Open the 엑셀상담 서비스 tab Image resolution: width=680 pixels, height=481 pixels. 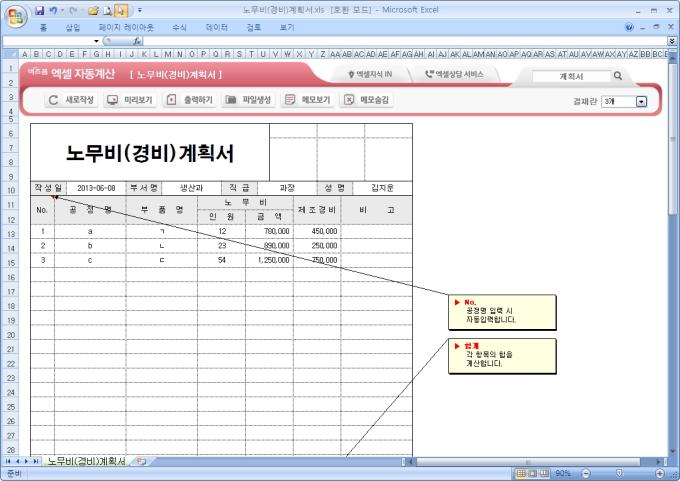[x=454, y=74]
